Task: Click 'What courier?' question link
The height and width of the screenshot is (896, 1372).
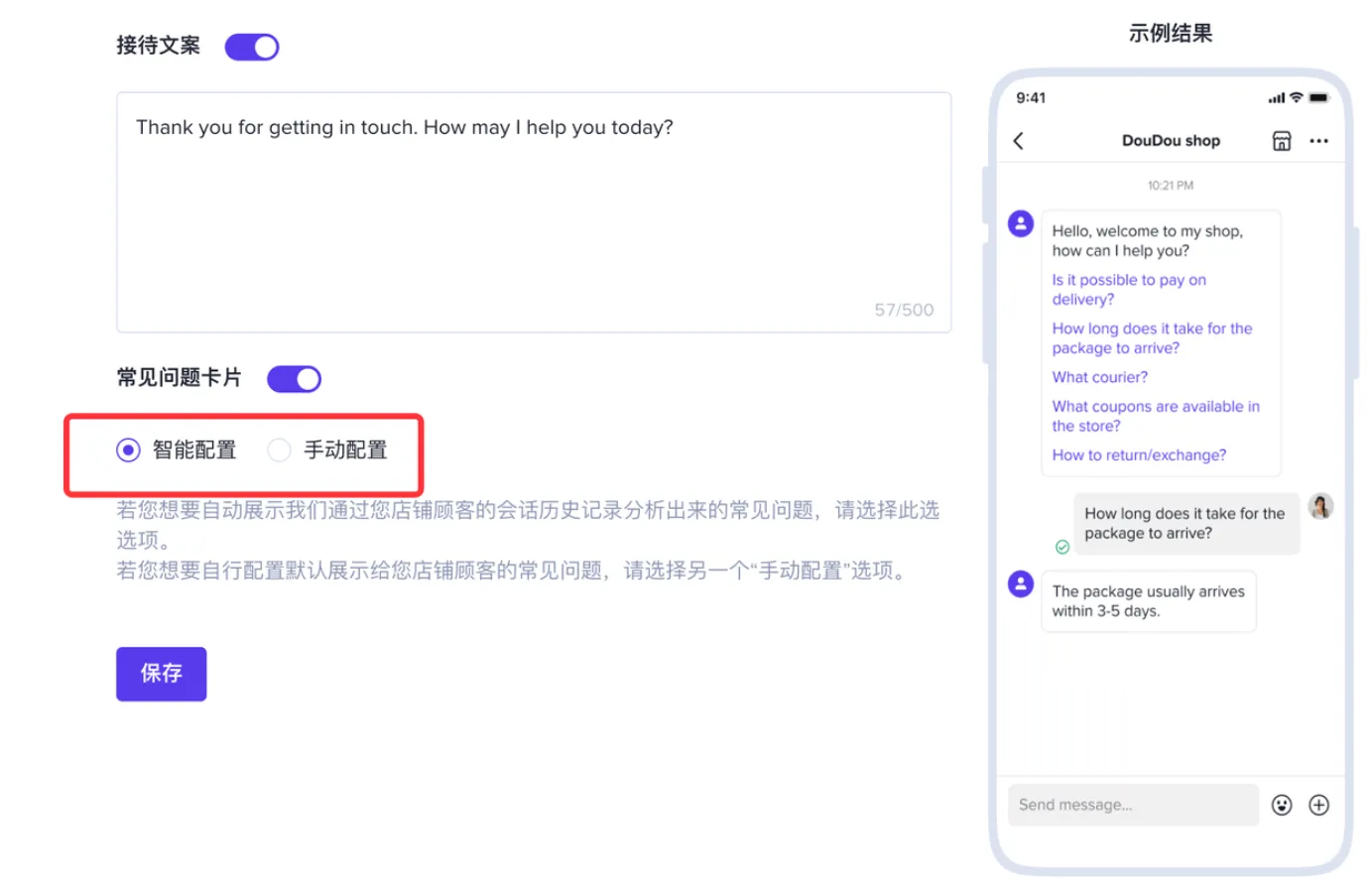Action: (1099, 377)
